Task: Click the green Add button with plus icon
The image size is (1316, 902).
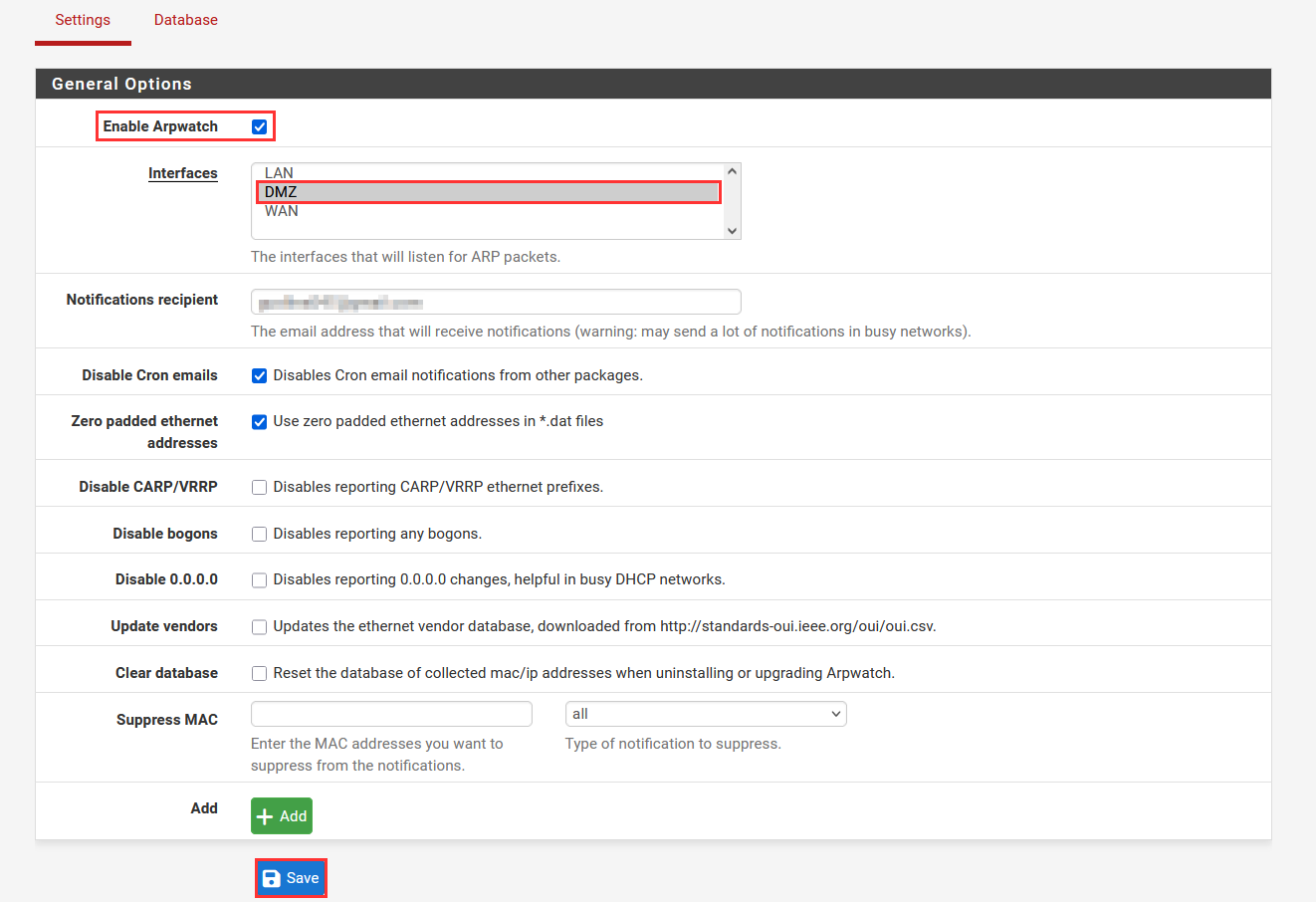Action: tap(282, 816)
